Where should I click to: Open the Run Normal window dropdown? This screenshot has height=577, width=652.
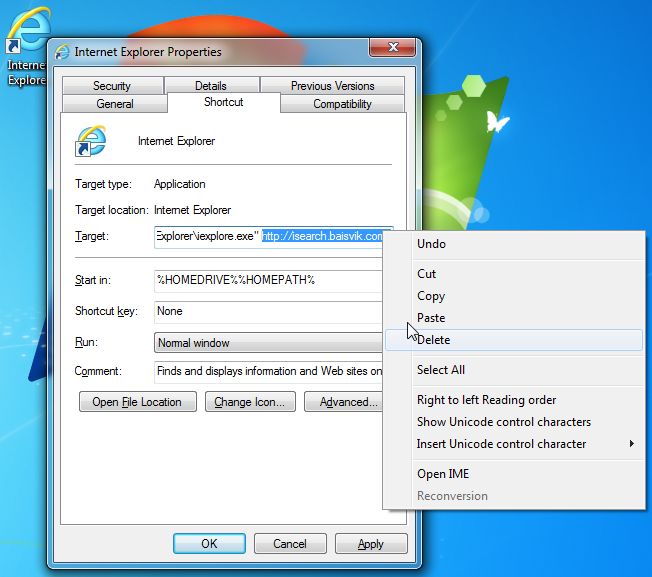click(x=269, y=343)
